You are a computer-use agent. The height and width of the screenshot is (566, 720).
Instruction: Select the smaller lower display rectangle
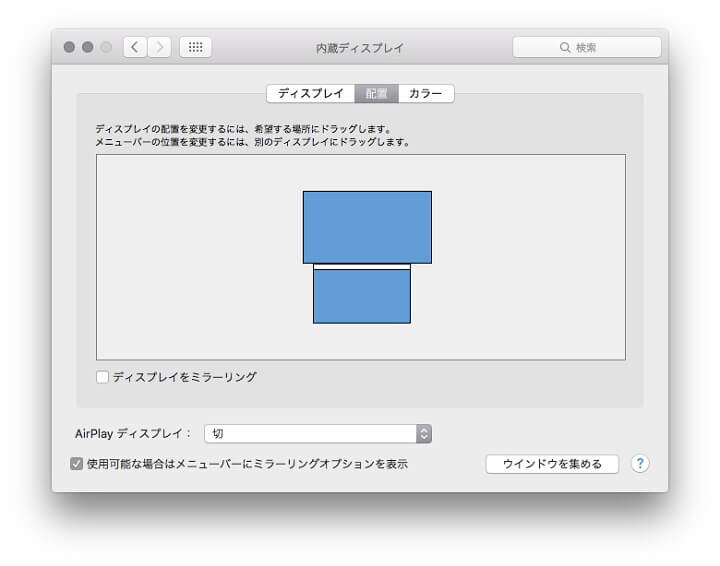[362, 296]
